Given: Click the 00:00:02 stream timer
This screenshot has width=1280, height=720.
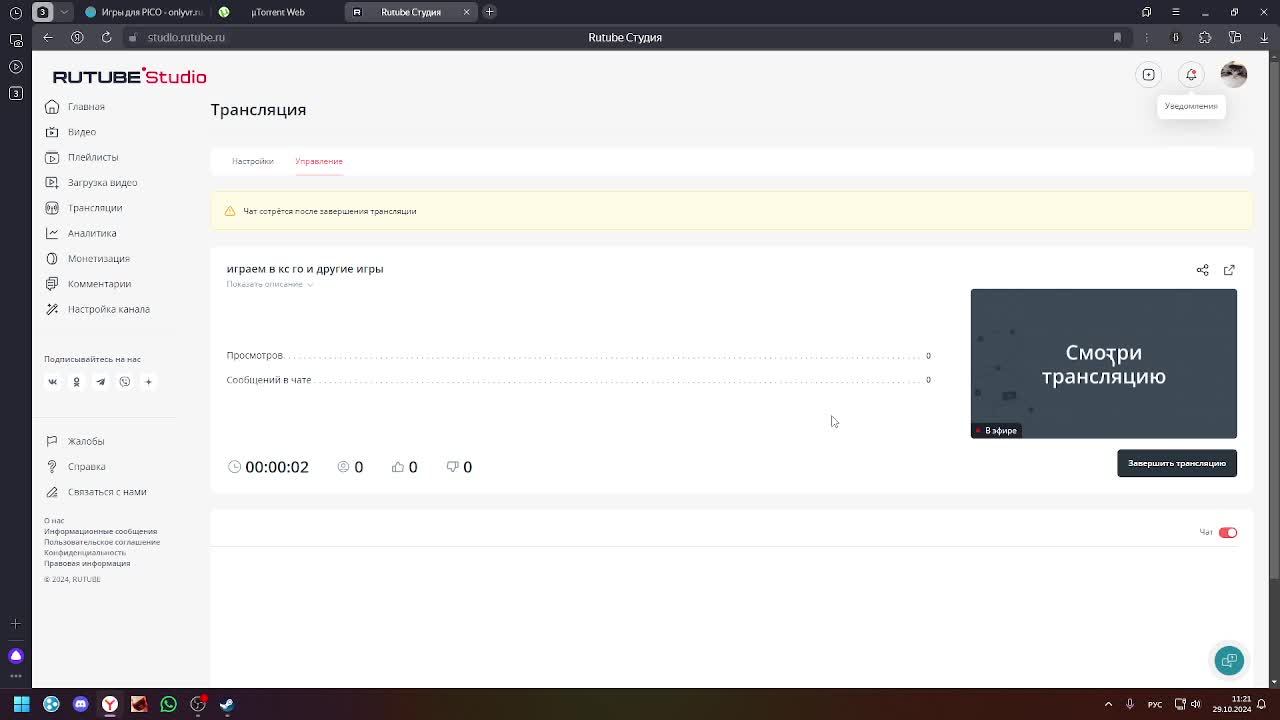Looking at the screenshot, I should click(268, 467).
